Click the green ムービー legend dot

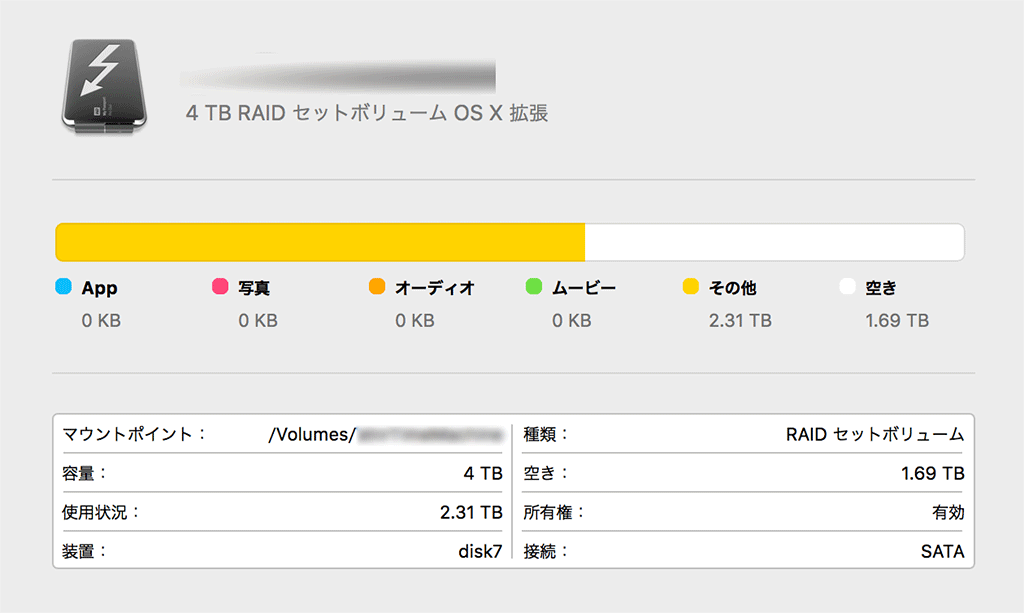tap(534, 288)
